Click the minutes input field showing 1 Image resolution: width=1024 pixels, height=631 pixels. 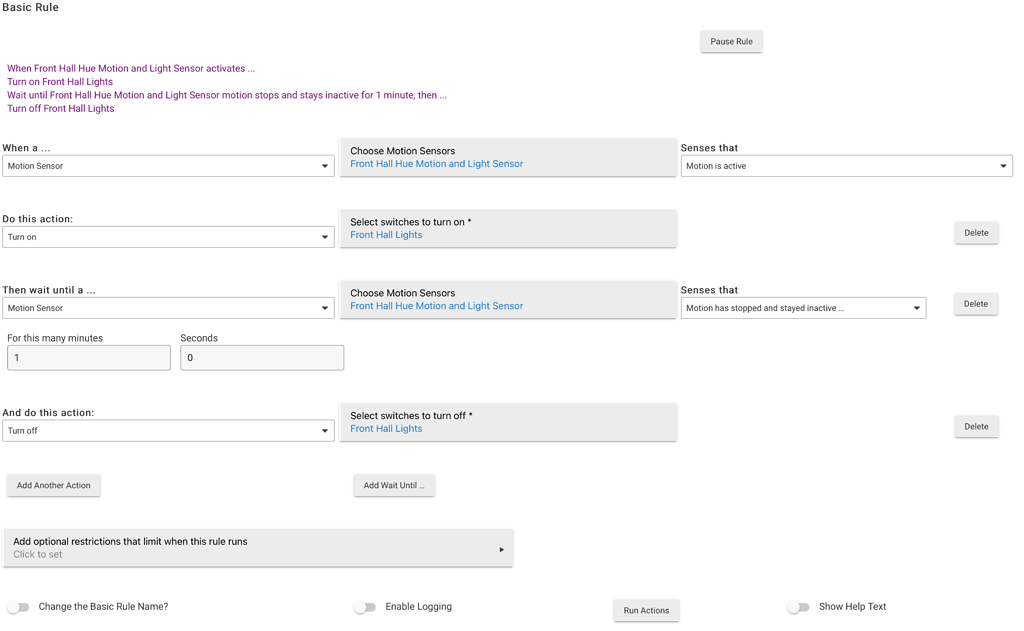[88, 357]
